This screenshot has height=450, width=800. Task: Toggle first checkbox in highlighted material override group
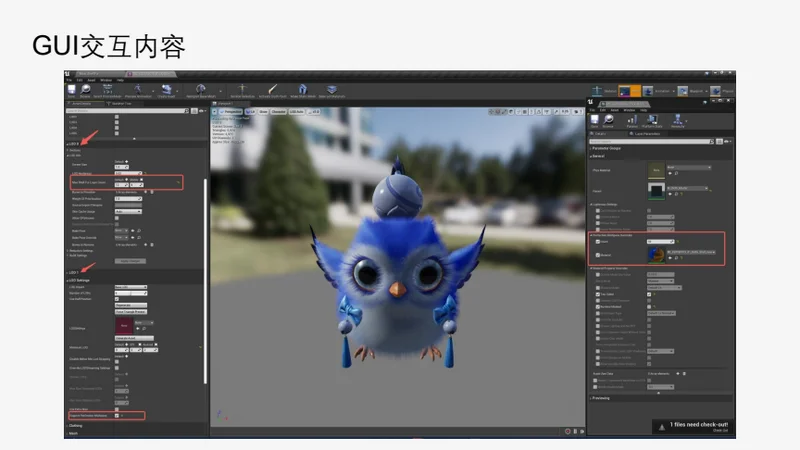(x=598, y=241)
